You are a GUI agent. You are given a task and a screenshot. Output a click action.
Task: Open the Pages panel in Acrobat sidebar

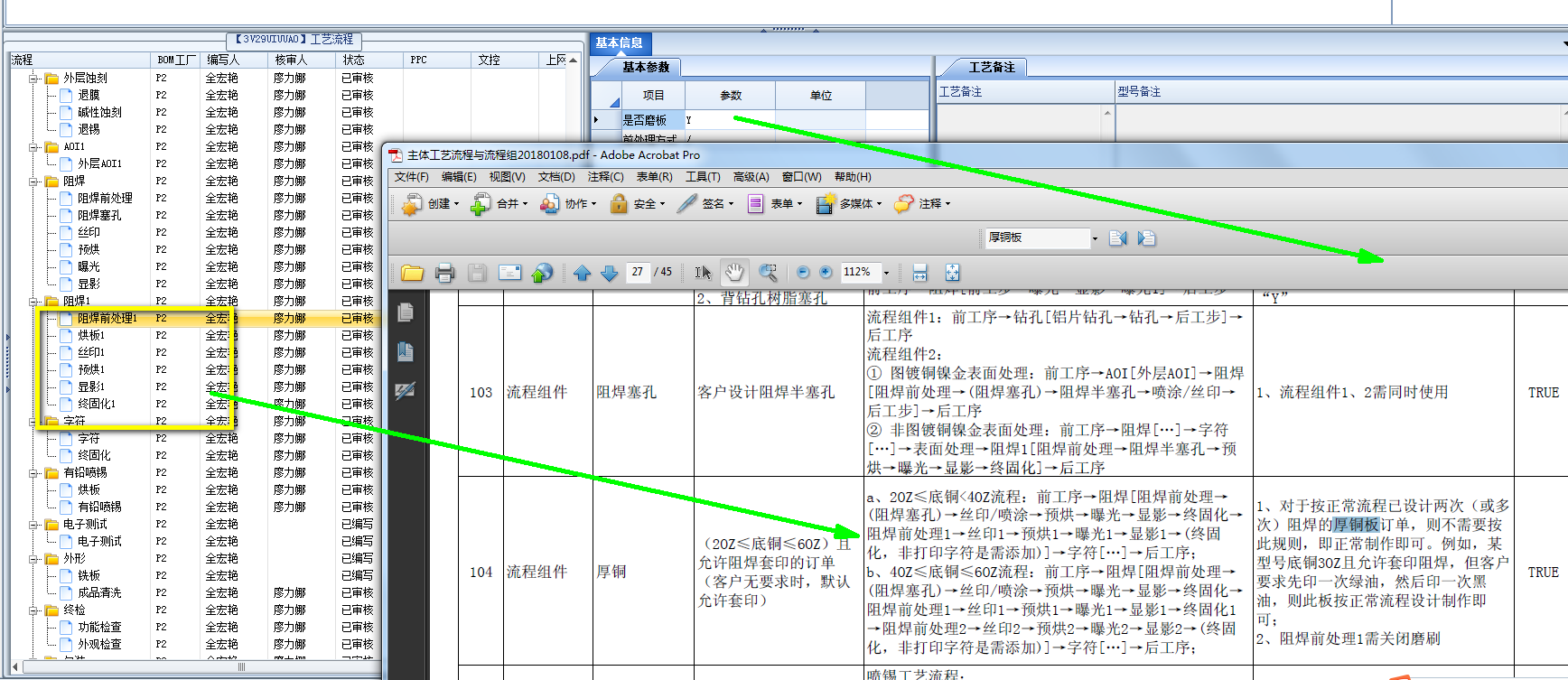pyautogui.click(x=406, y=312)
